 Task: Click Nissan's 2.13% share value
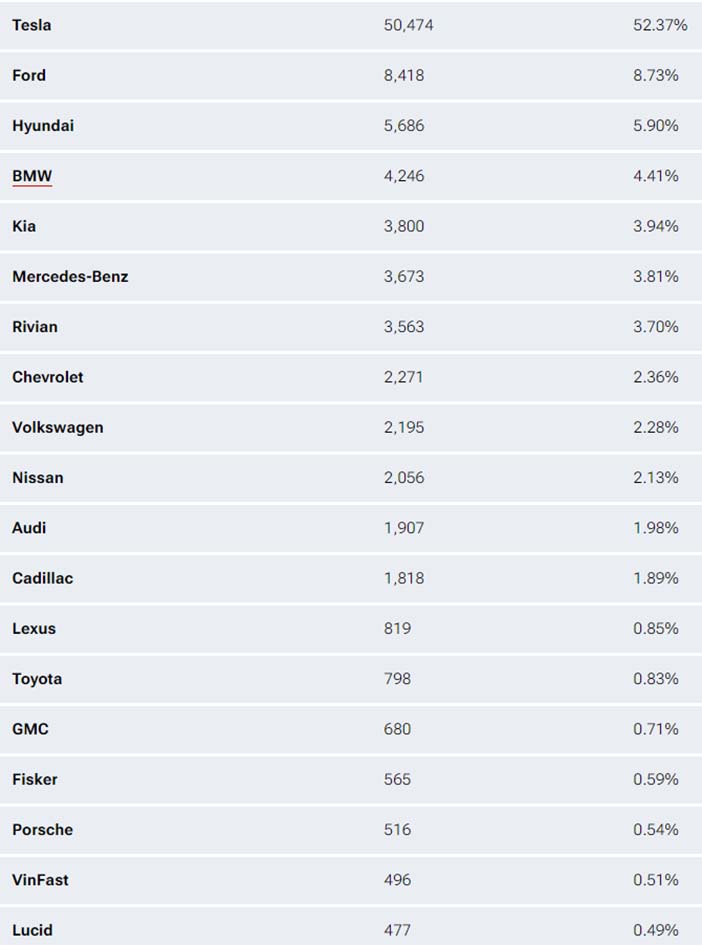tap(656, 478)
